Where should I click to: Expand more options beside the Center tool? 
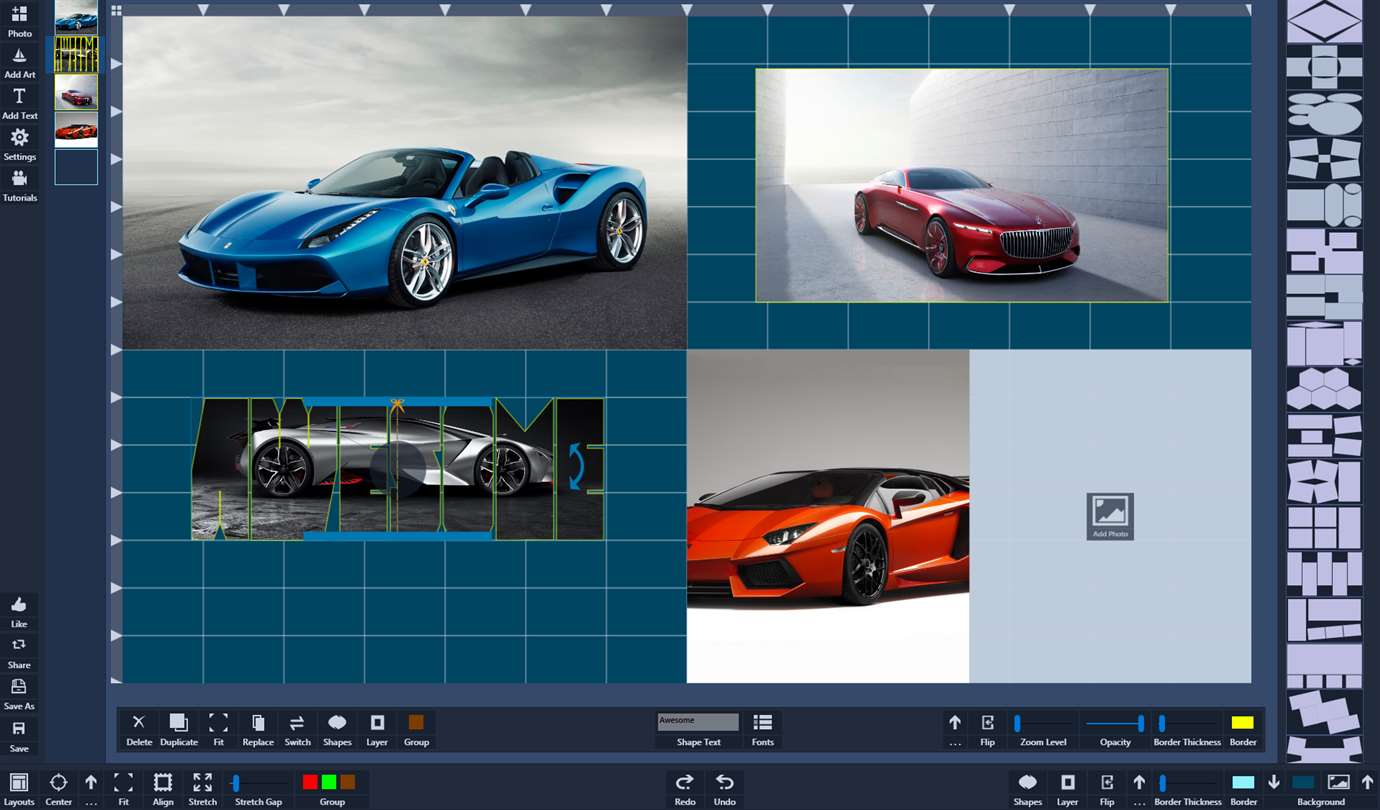coord(91,789)
